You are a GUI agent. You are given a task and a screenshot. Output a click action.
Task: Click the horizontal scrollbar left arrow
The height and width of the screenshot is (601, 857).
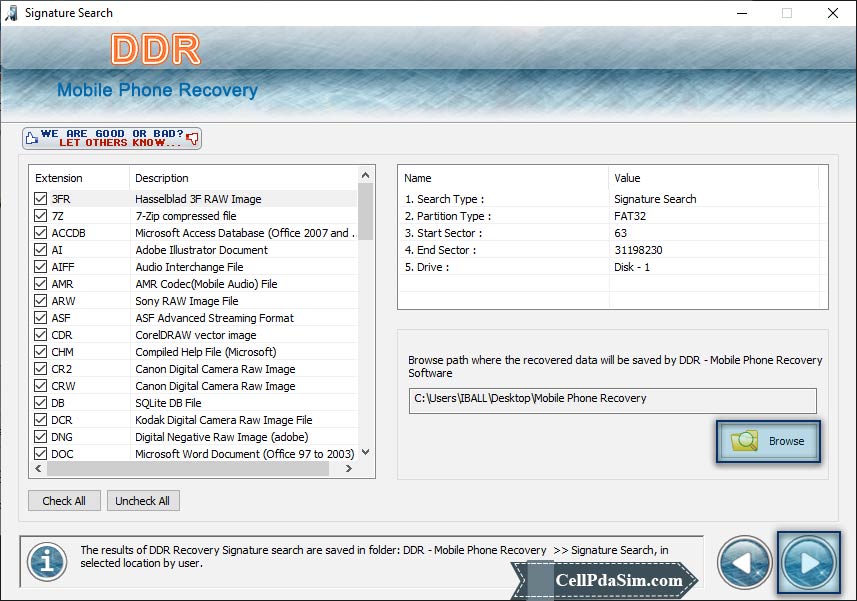tap(38, 468)
